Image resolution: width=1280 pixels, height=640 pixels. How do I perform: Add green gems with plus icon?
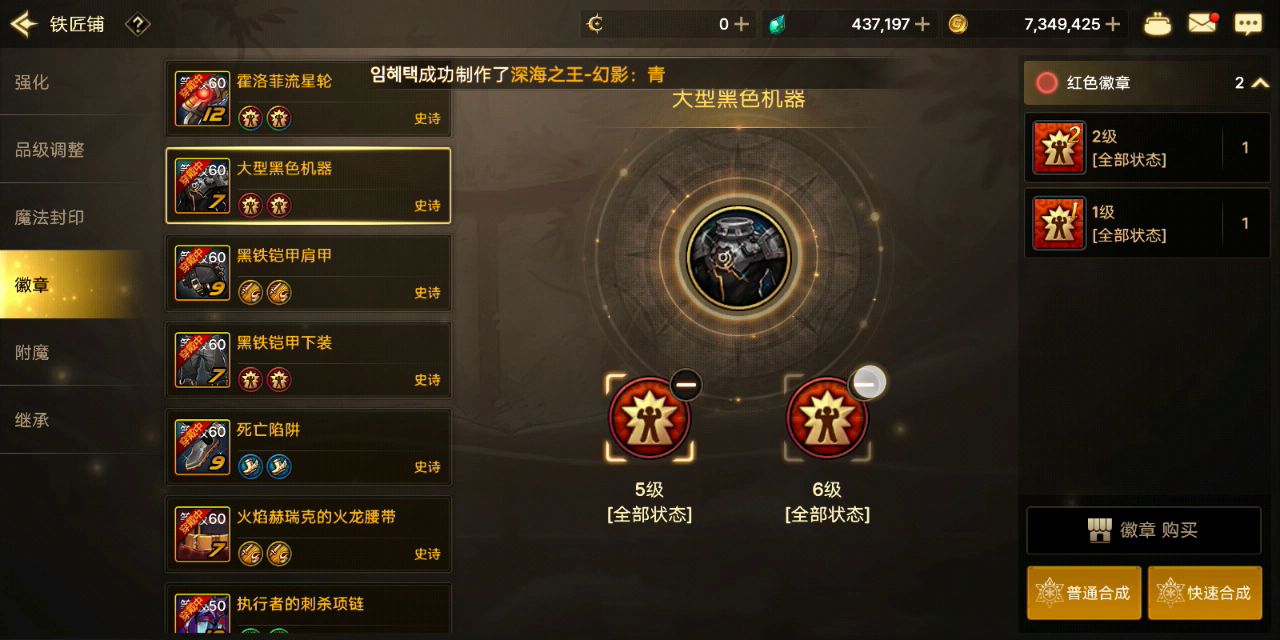pyautogui.click(x=922, y=24)
